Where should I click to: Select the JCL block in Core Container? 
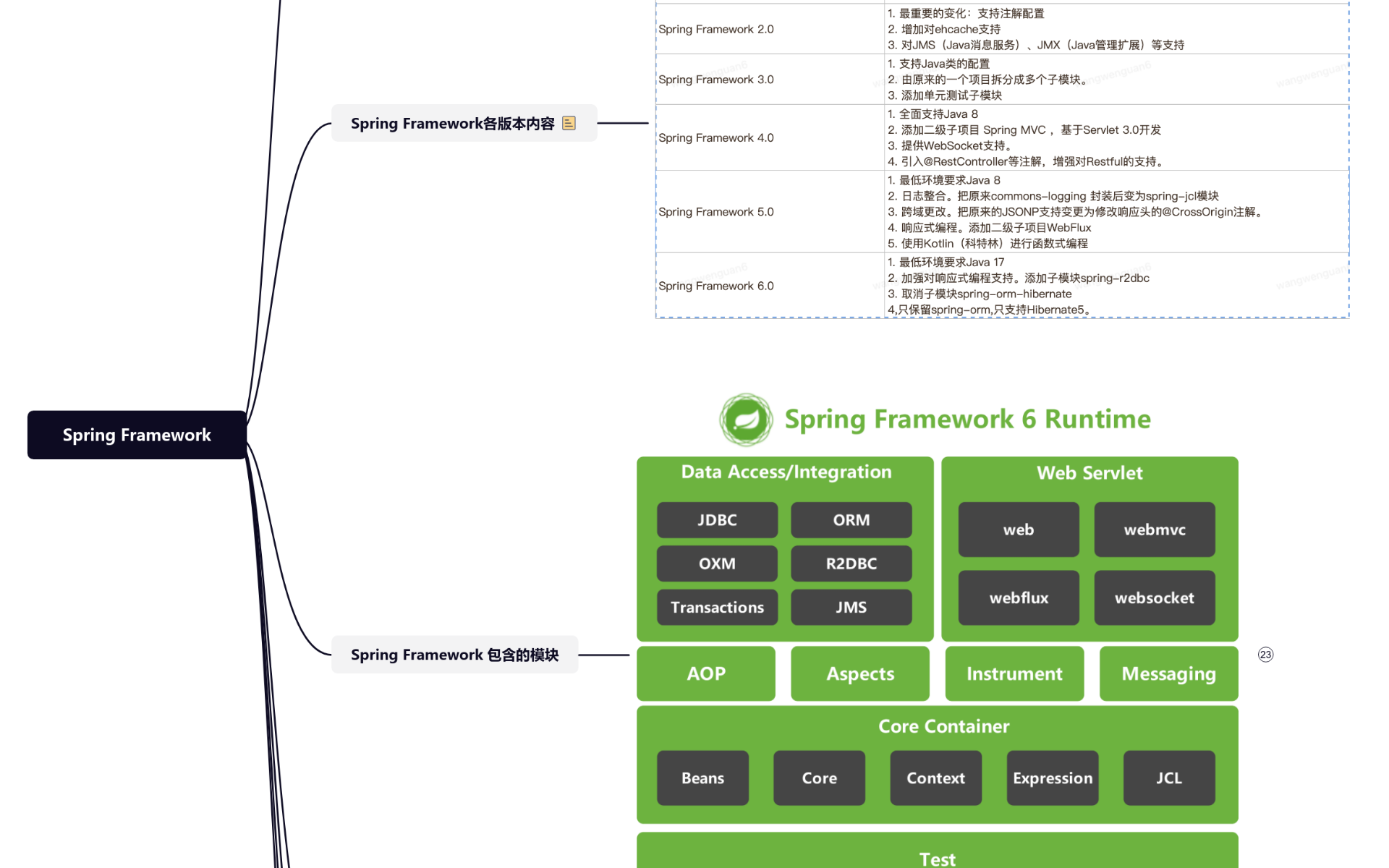pos(1169,778)
